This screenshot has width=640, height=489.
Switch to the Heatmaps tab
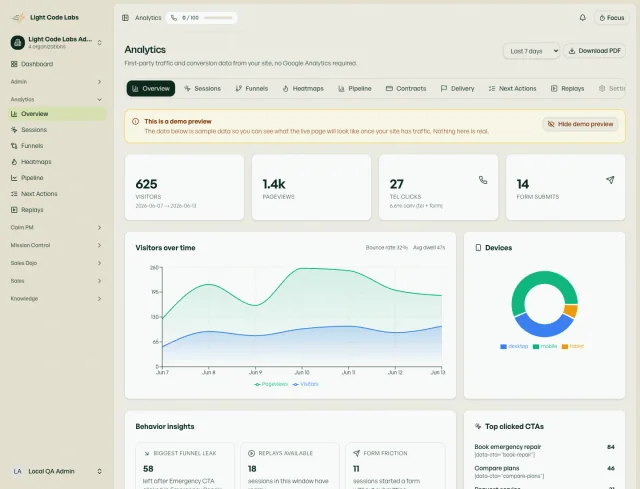[x=303, y=89]
